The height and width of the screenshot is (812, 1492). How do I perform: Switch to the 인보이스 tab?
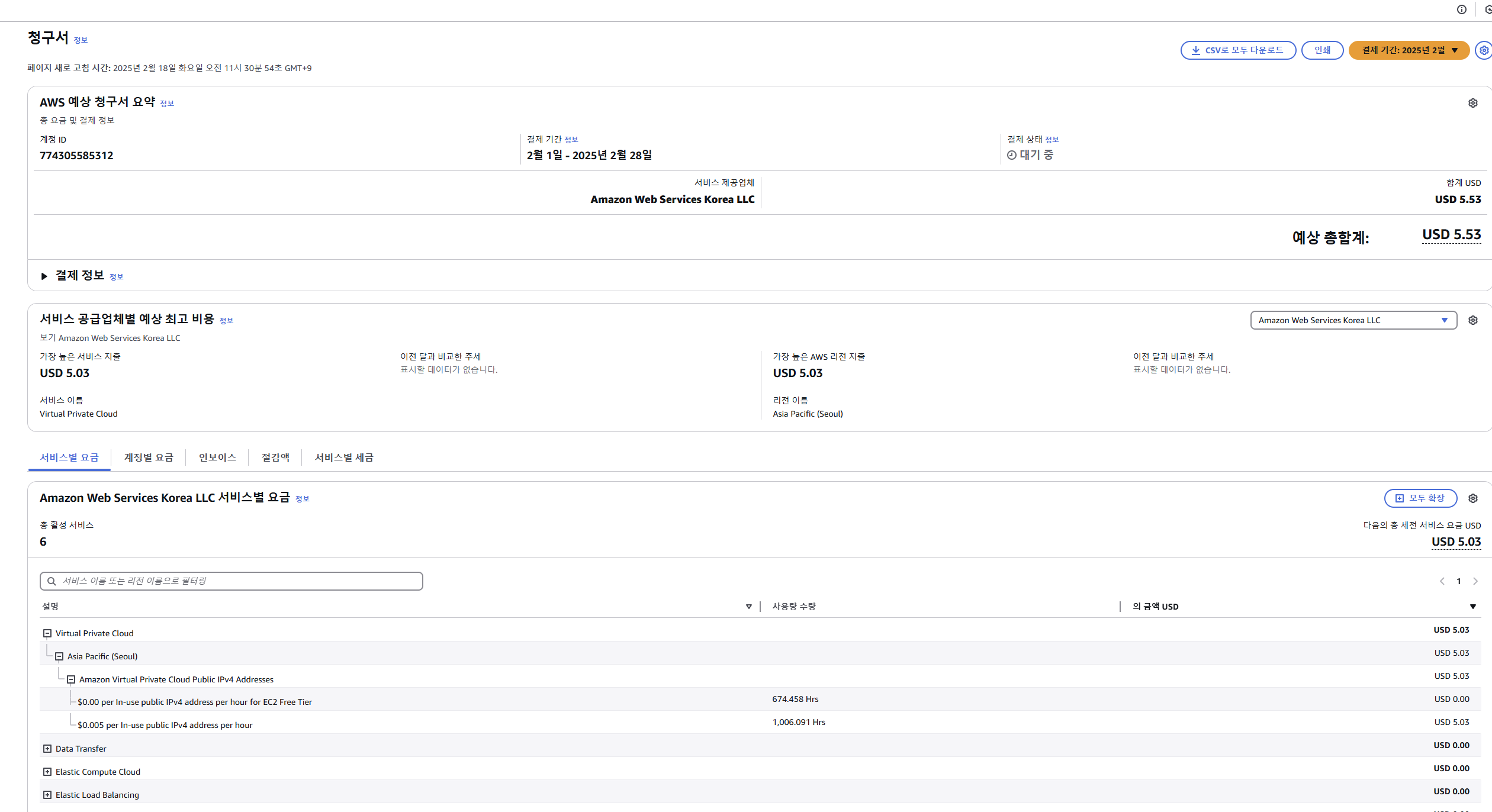point(217,457)
